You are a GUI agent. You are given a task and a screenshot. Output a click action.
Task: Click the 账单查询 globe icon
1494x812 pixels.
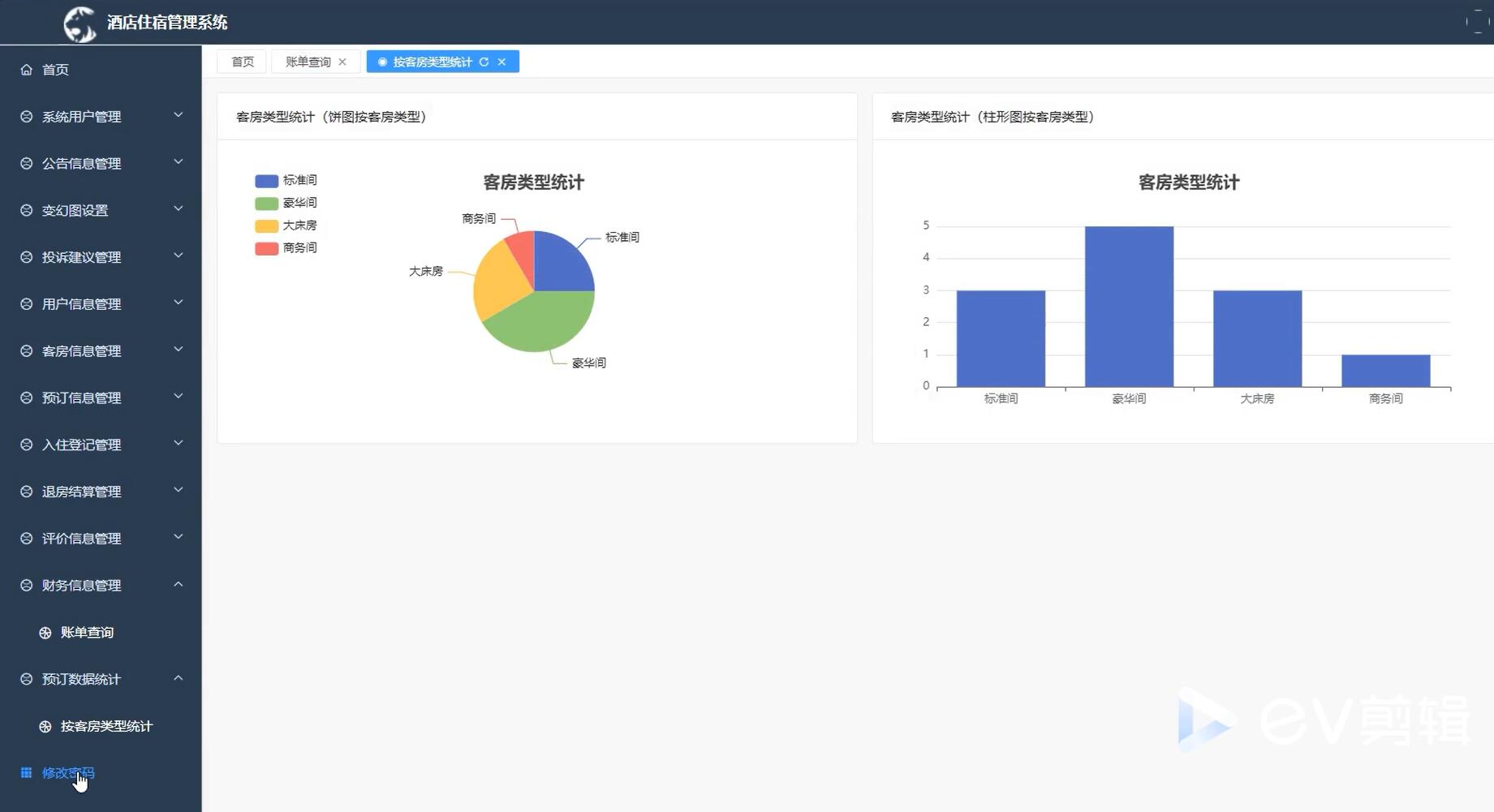pyautogui.click(x=45, y=632)
